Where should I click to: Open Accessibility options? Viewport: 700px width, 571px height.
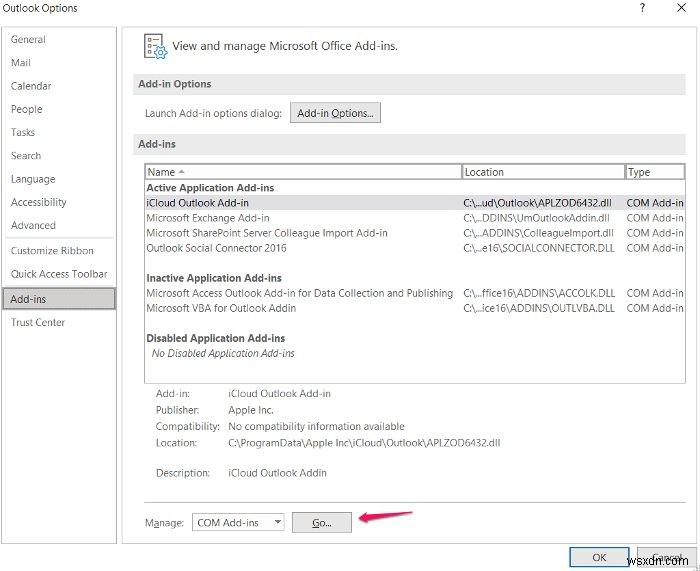point(38,202)
